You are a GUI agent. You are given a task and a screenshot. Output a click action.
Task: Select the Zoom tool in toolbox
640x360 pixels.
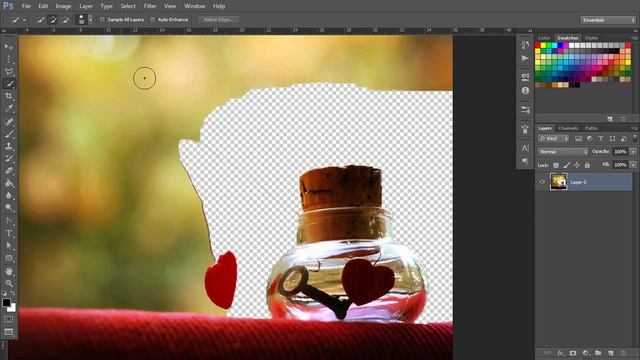(x=9, y=283)
